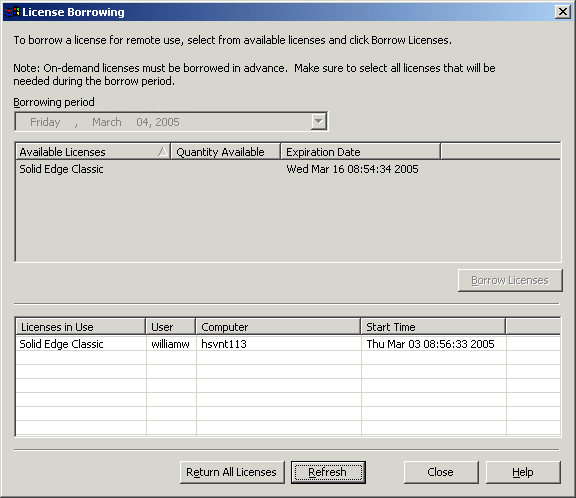Open Help for License Borrowing
The image size is (576, 498).
[x=523, y=472]
